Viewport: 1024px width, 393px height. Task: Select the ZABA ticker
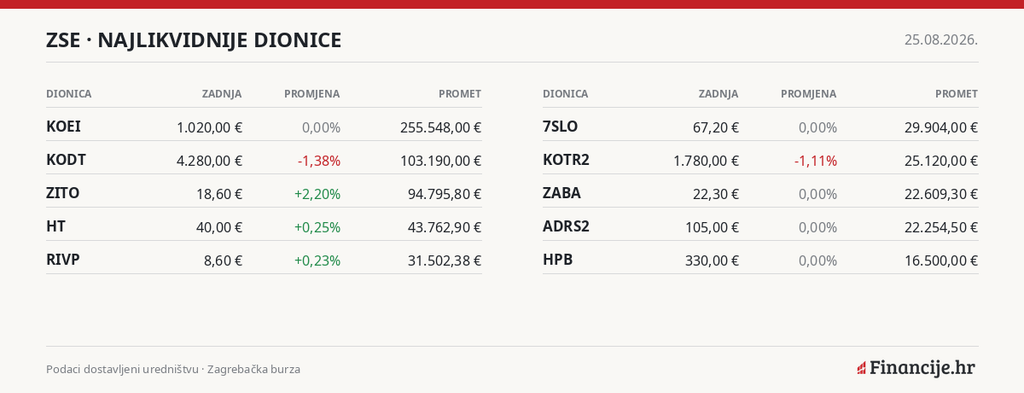562,193
